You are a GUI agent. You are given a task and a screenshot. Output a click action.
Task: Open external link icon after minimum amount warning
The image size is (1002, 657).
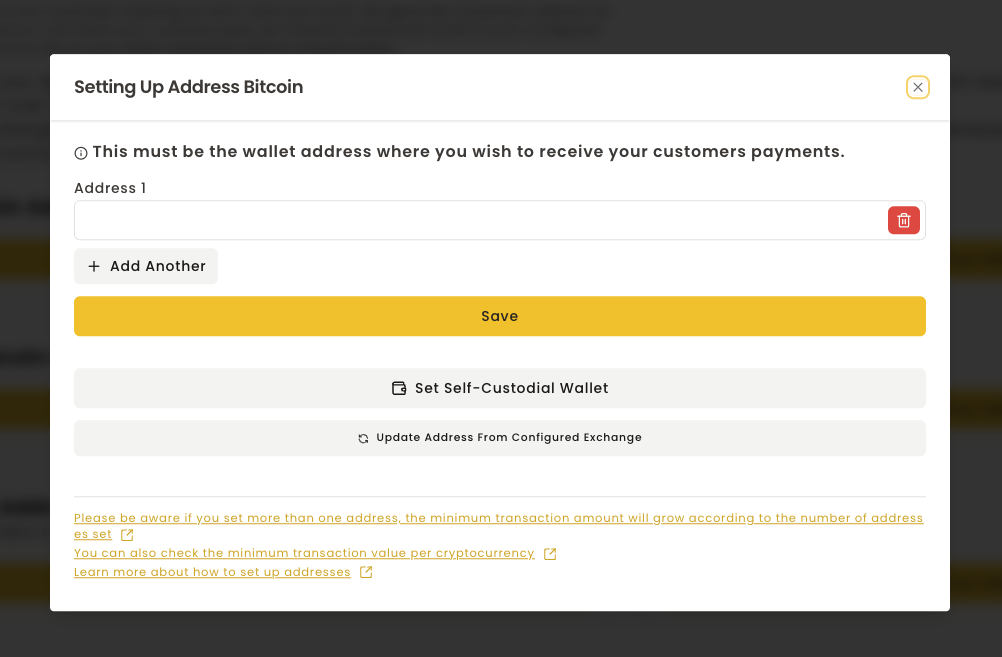coord(127,535)
